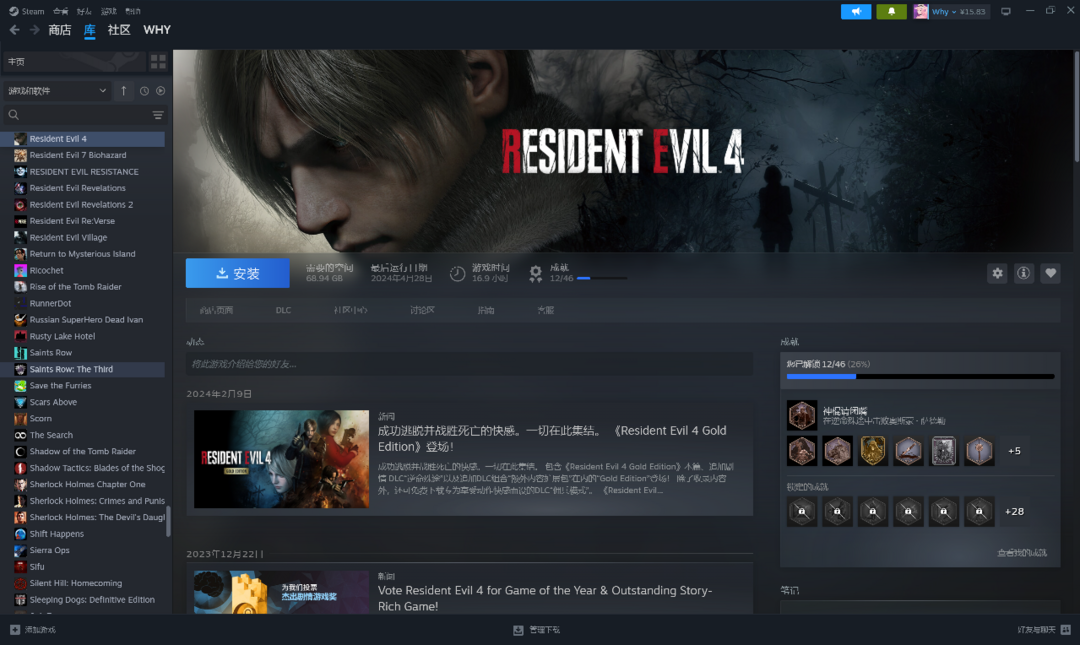Focus the share-with-friends activity text box

click(x=469, y=364)
